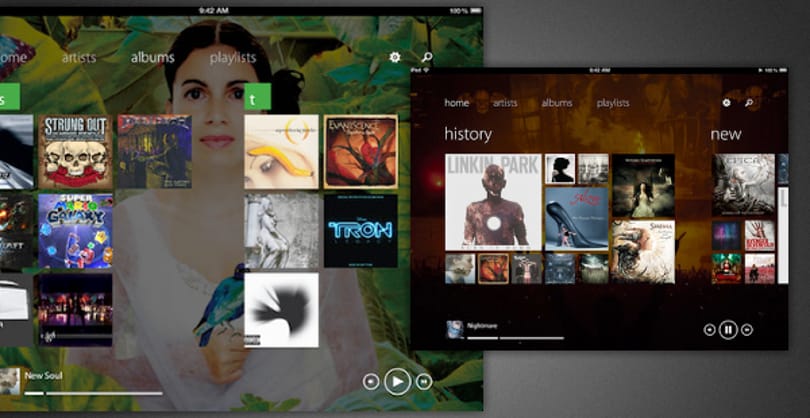Click the 9:42 AM clock in green player
810x418 pixels.
click(213, 10)
